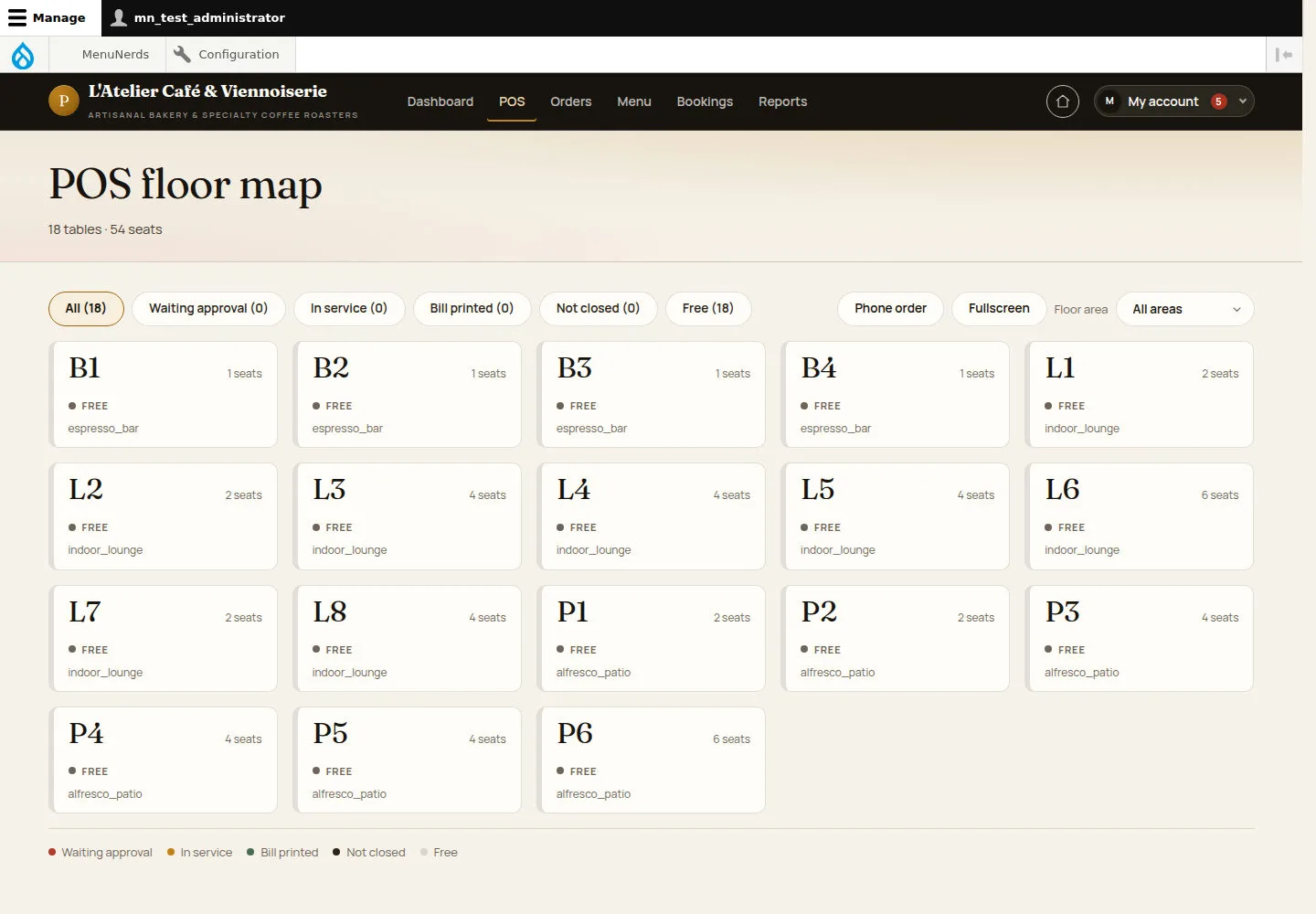This screenshot has height=914, width=1316.
Task: Click the Drupal drop logo icon
Action: click(23, 55)
